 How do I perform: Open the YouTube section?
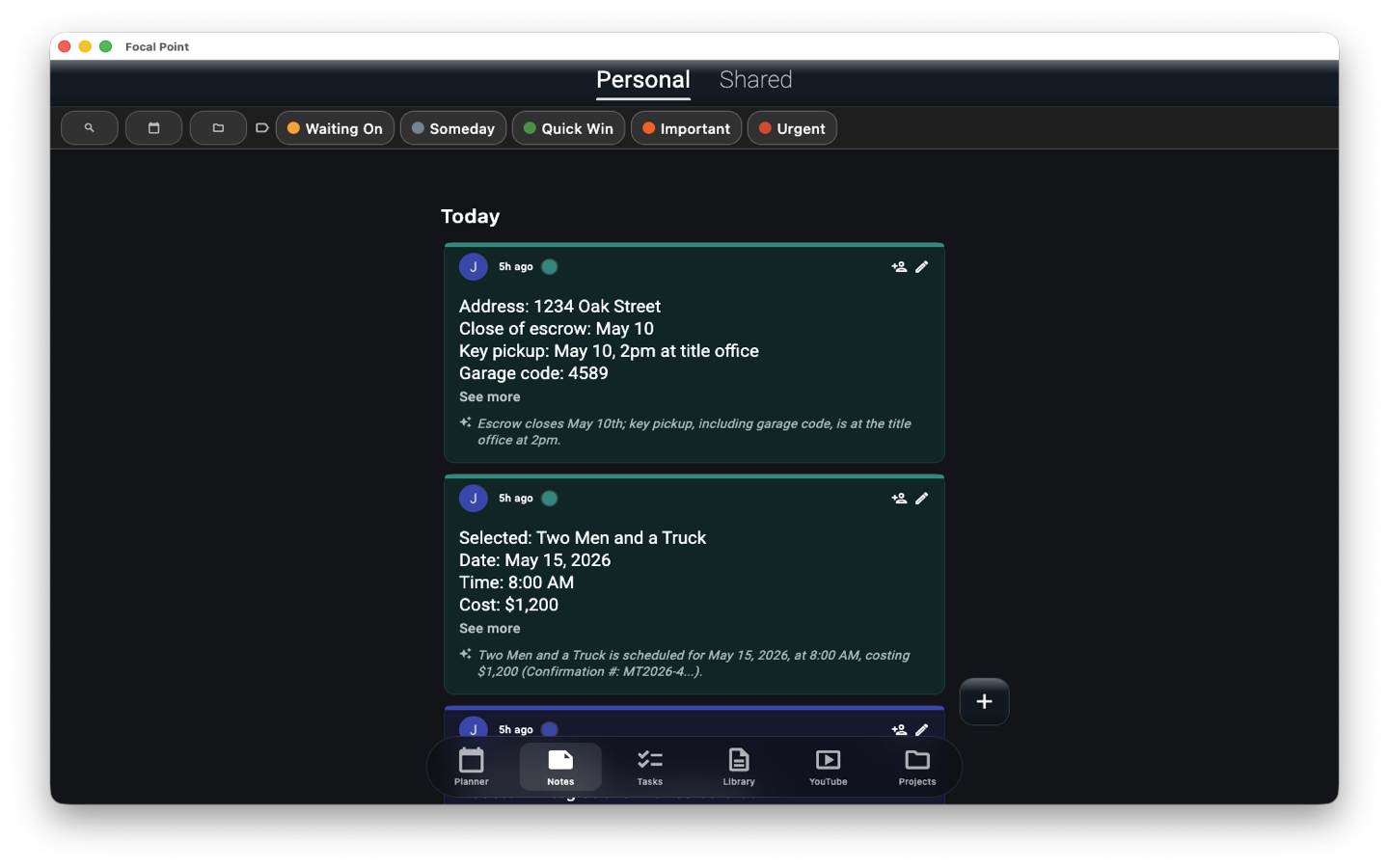click(828, 767)
